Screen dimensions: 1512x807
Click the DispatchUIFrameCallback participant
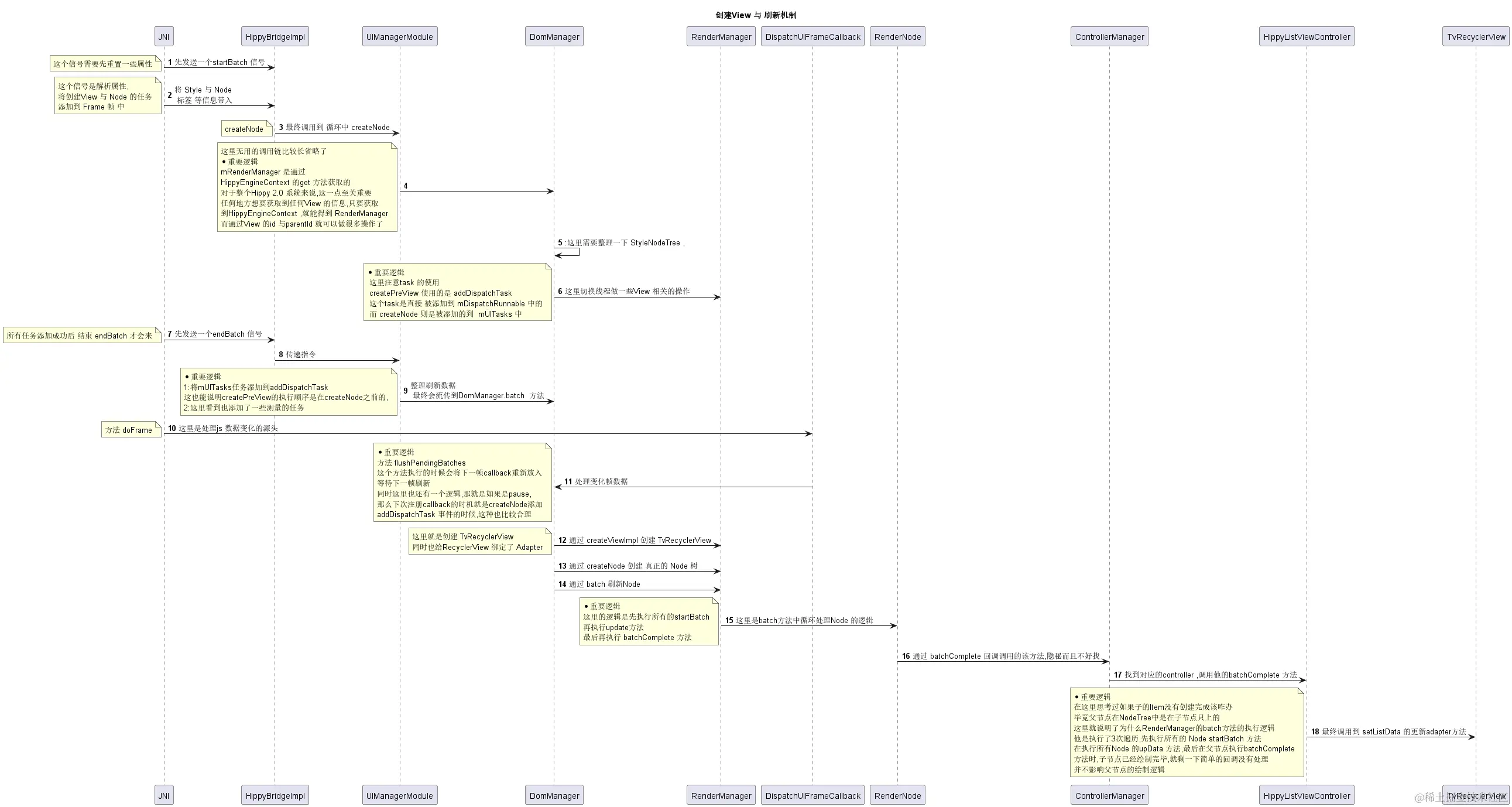(812, 36)
